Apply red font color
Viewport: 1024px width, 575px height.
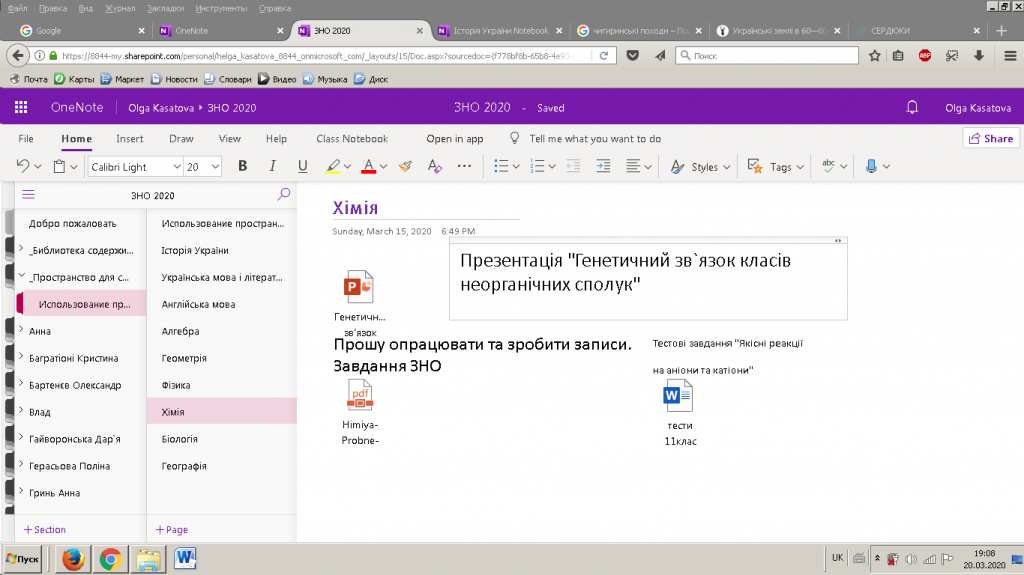coord(369,166)
